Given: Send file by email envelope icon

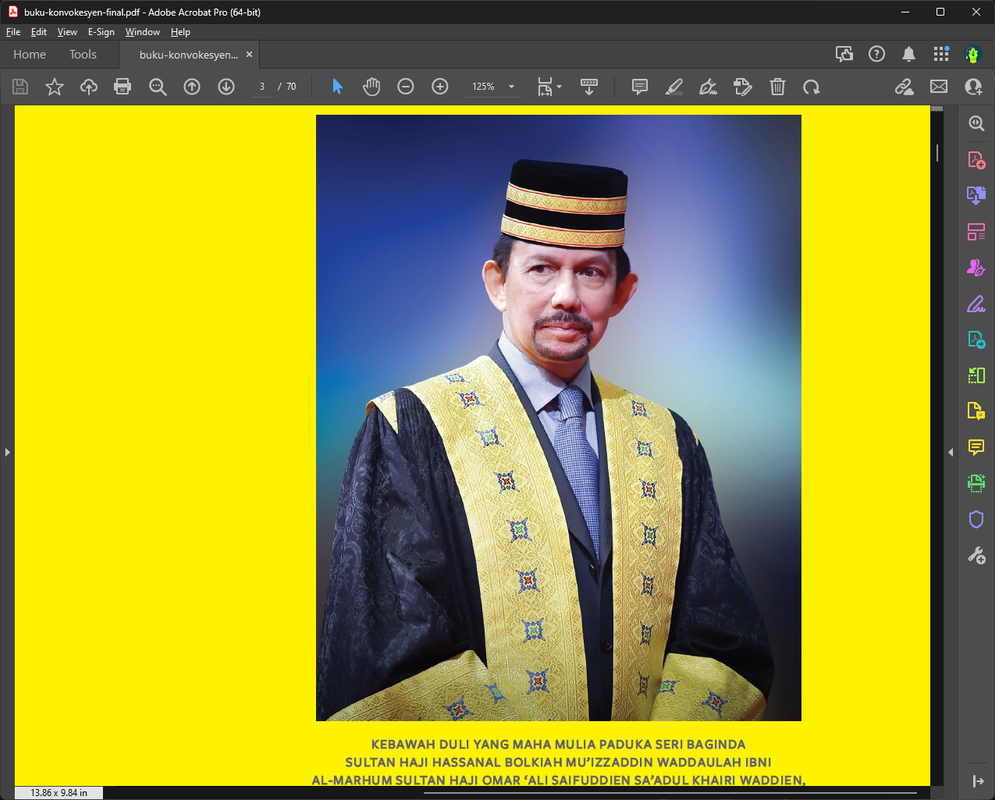Looking at the screenshot, I should tap(939, 86).
